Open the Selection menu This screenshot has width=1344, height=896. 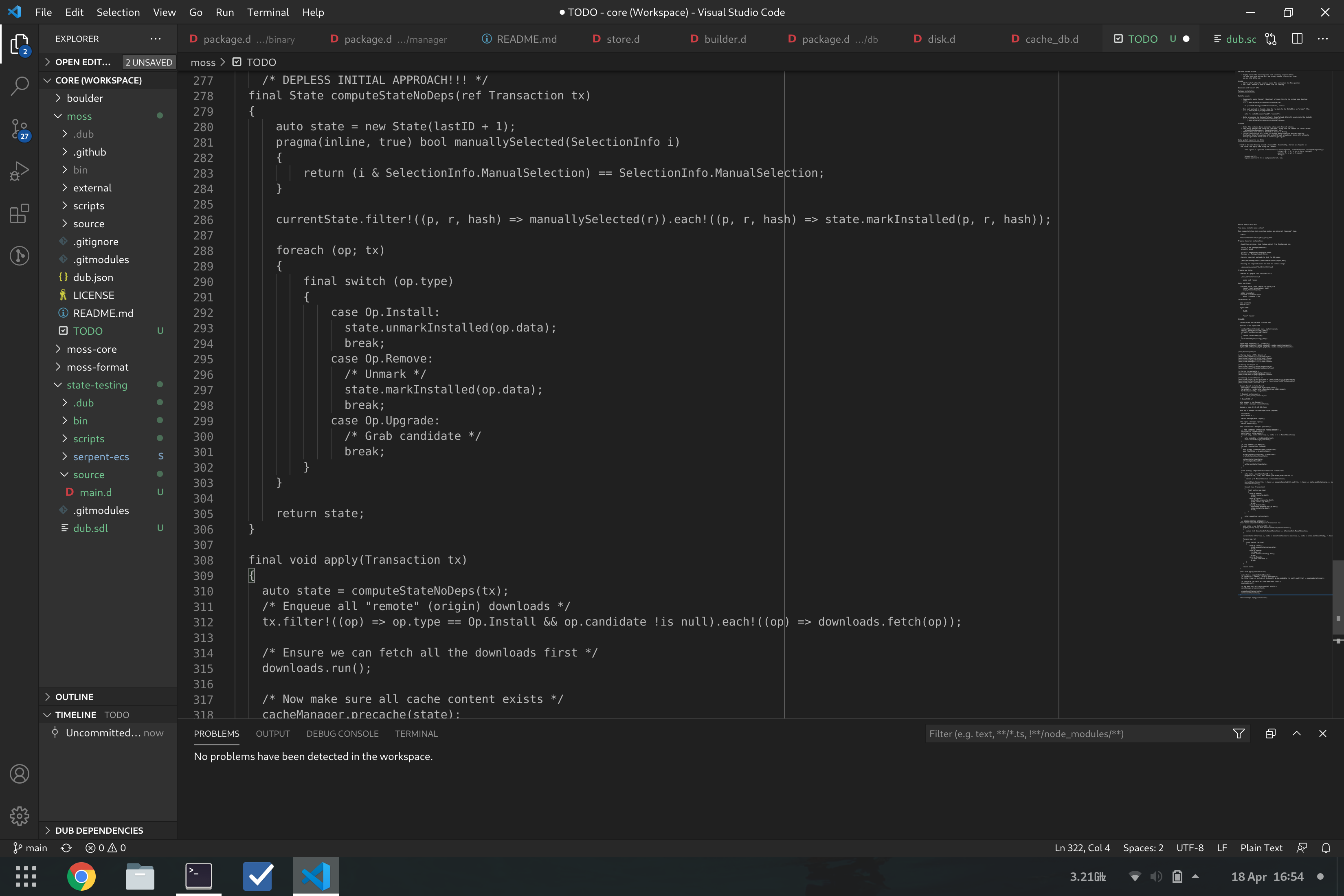[x=118, y=12]
